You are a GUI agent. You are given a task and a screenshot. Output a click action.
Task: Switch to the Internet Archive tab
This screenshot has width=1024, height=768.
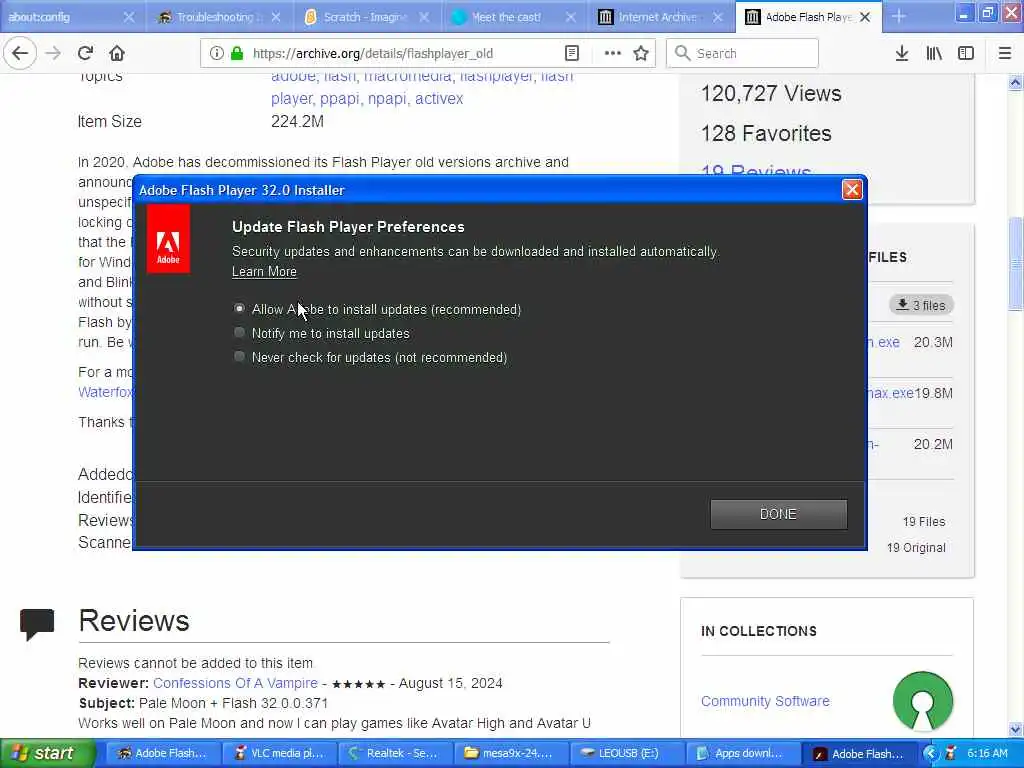(x=658, y=17)
